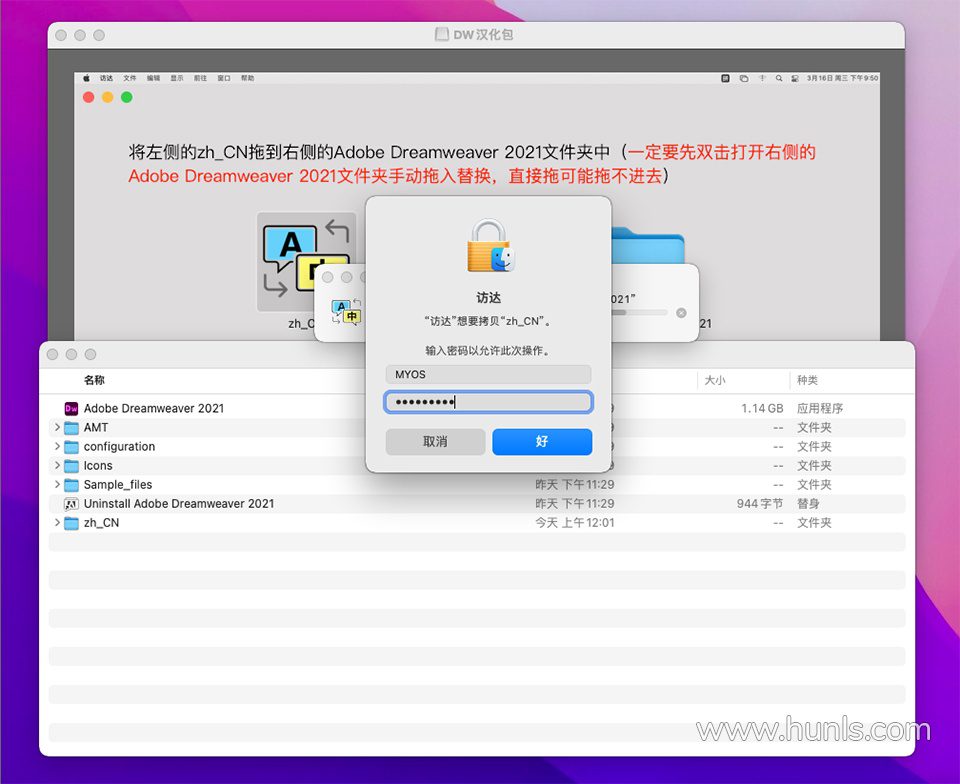Open the 显示 menu
The height and width of the screenshot is (784, 960).
(x=177, y=78)
